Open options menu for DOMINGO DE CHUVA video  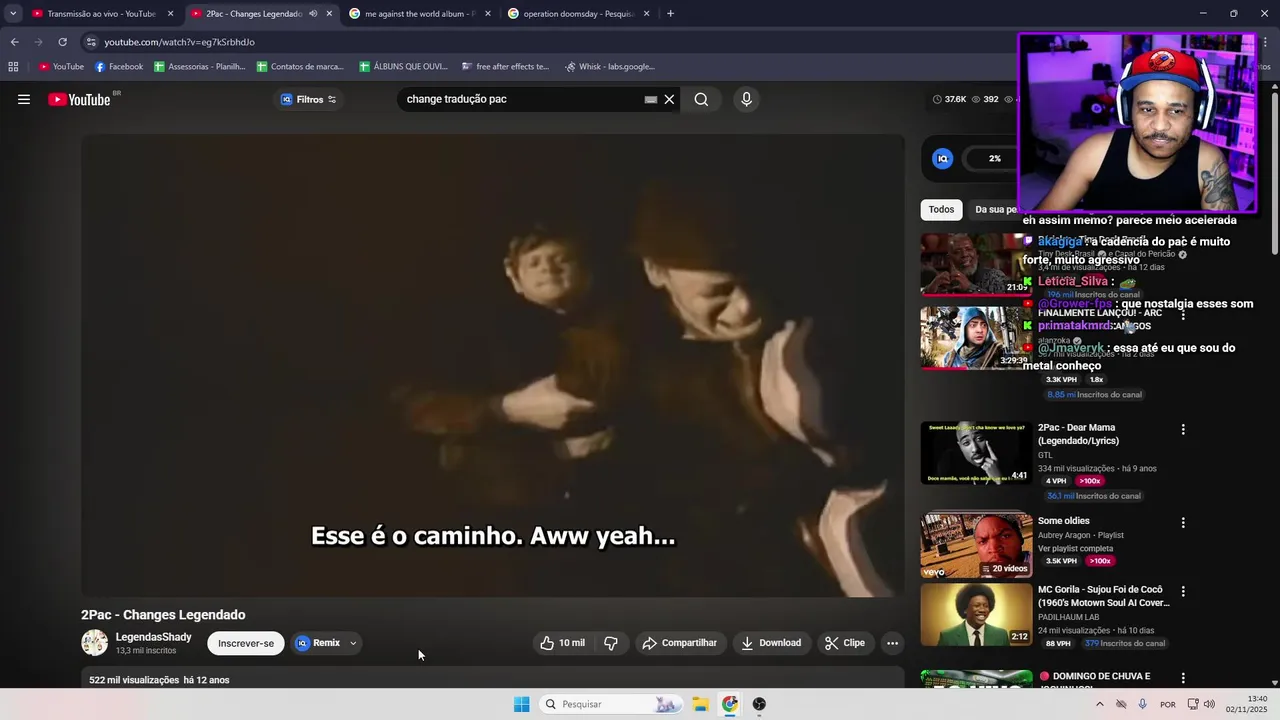1183,678
